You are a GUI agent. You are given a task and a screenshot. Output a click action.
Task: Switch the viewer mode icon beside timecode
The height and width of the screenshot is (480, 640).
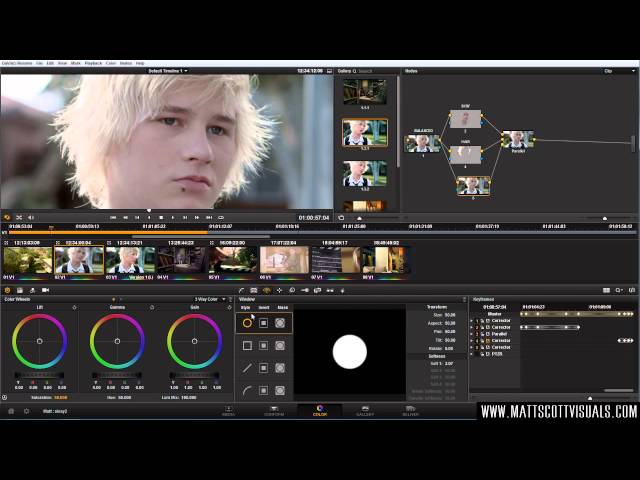click(x=329, y=71)
